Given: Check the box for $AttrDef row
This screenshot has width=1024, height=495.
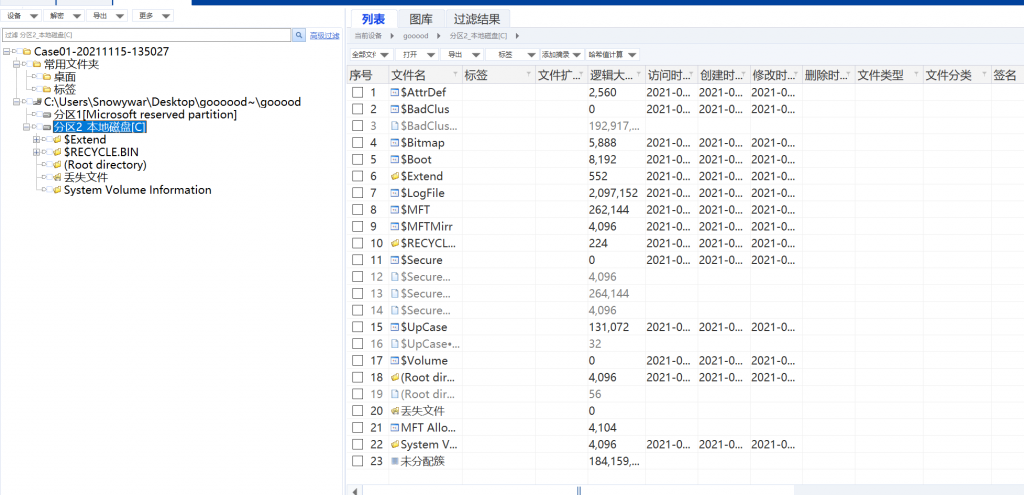Looking at the screenshot, I should [357, 93].
